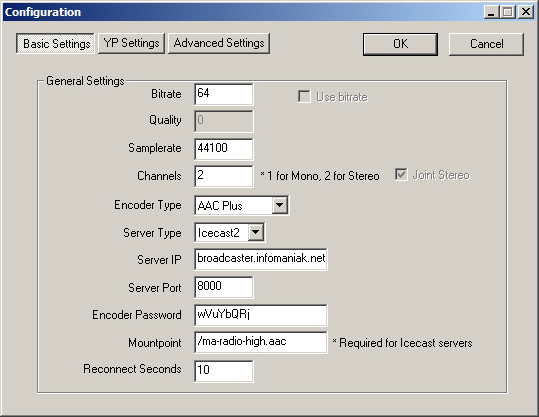This screenshot has height=417, width=539.
Task: Expand the Encoder Type dropdown arrow
Action: [280, 205]
